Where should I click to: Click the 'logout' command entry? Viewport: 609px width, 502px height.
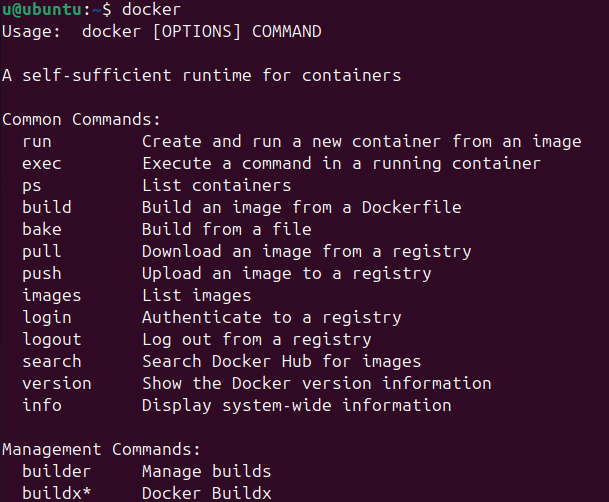tap(52, 340)
